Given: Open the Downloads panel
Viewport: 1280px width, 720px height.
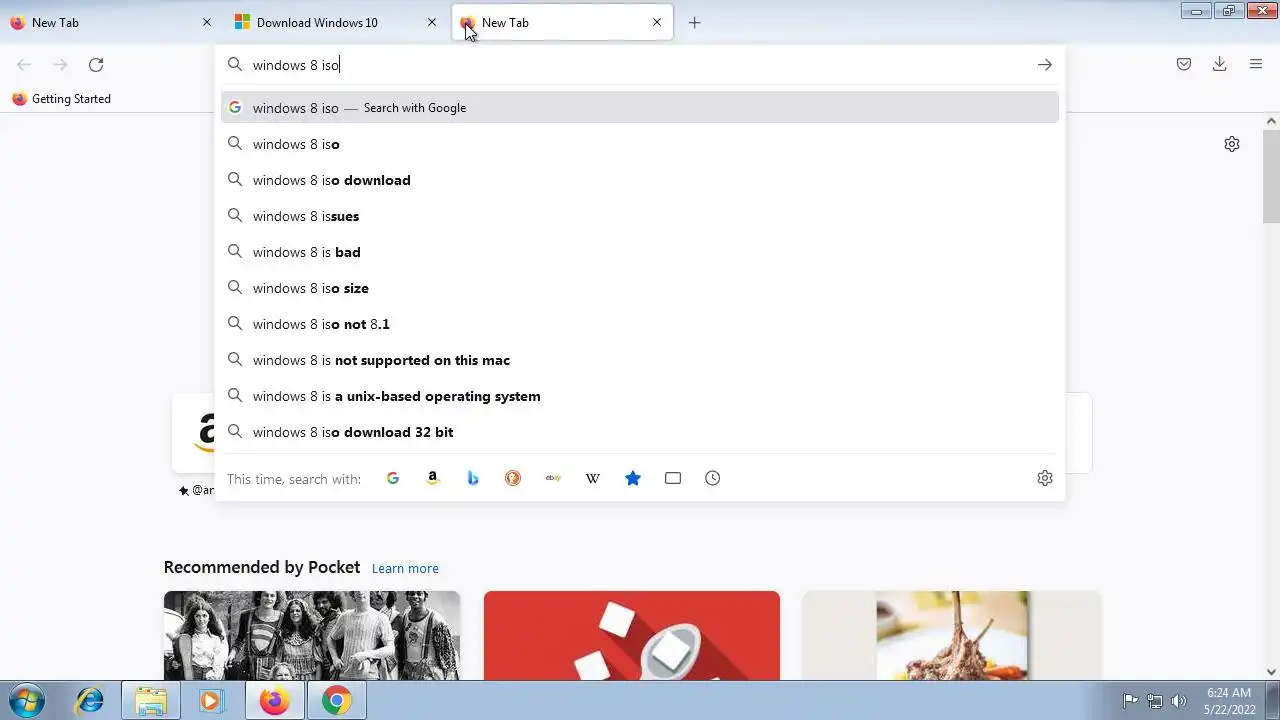Looking at the screenshot, I should click(1220, 65).
